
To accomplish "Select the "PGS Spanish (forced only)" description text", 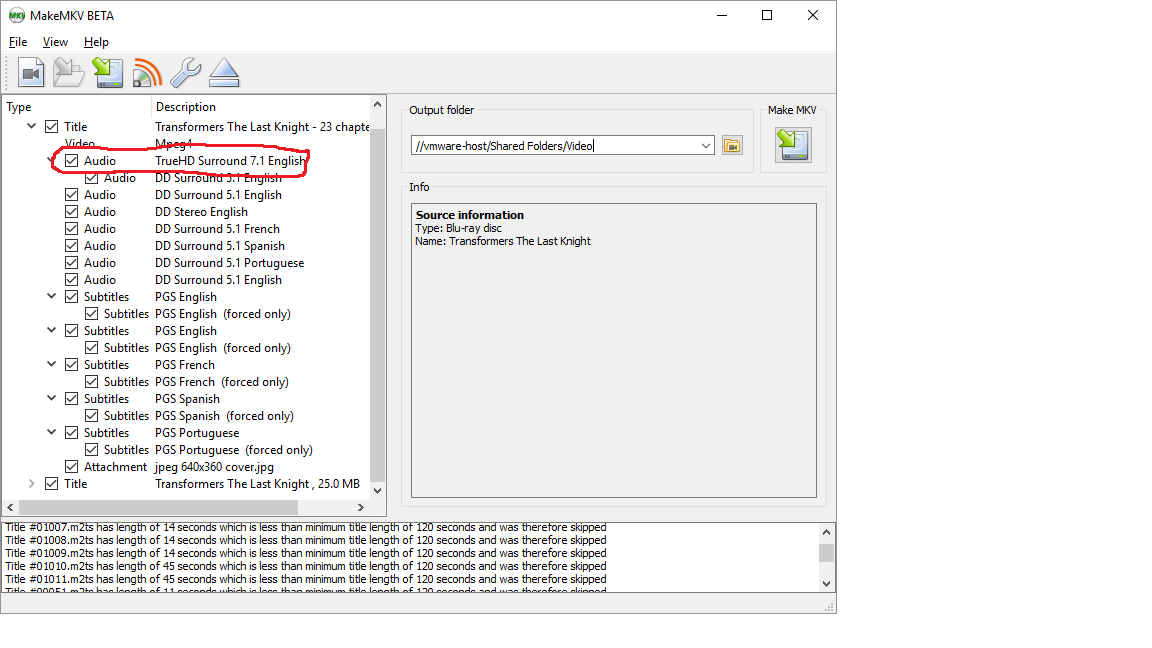I will point(224,416).
